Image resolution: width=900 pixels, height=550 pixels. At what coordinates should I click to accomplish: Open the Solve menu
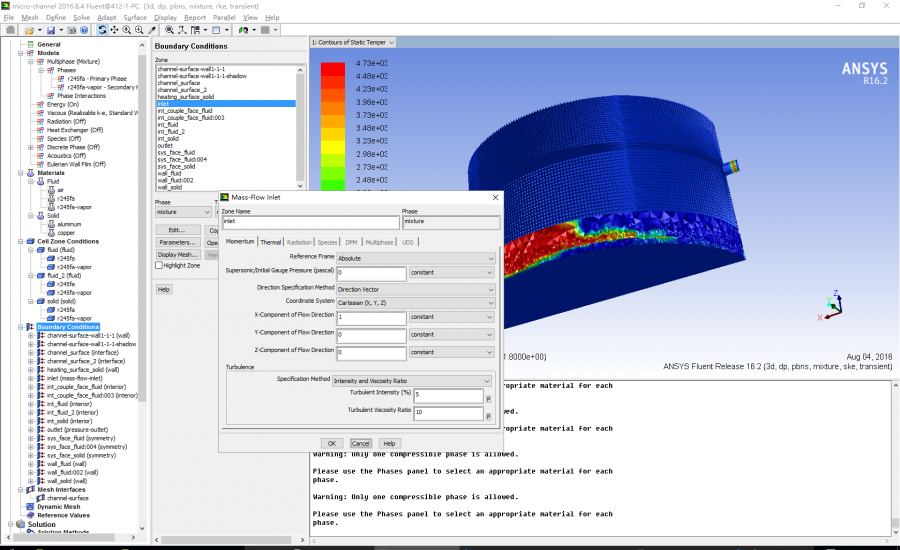click(81, 17)
